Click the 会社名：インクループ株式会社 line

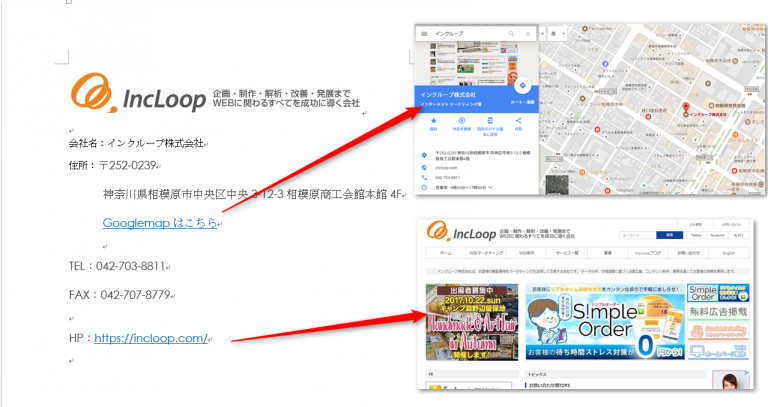136,144
